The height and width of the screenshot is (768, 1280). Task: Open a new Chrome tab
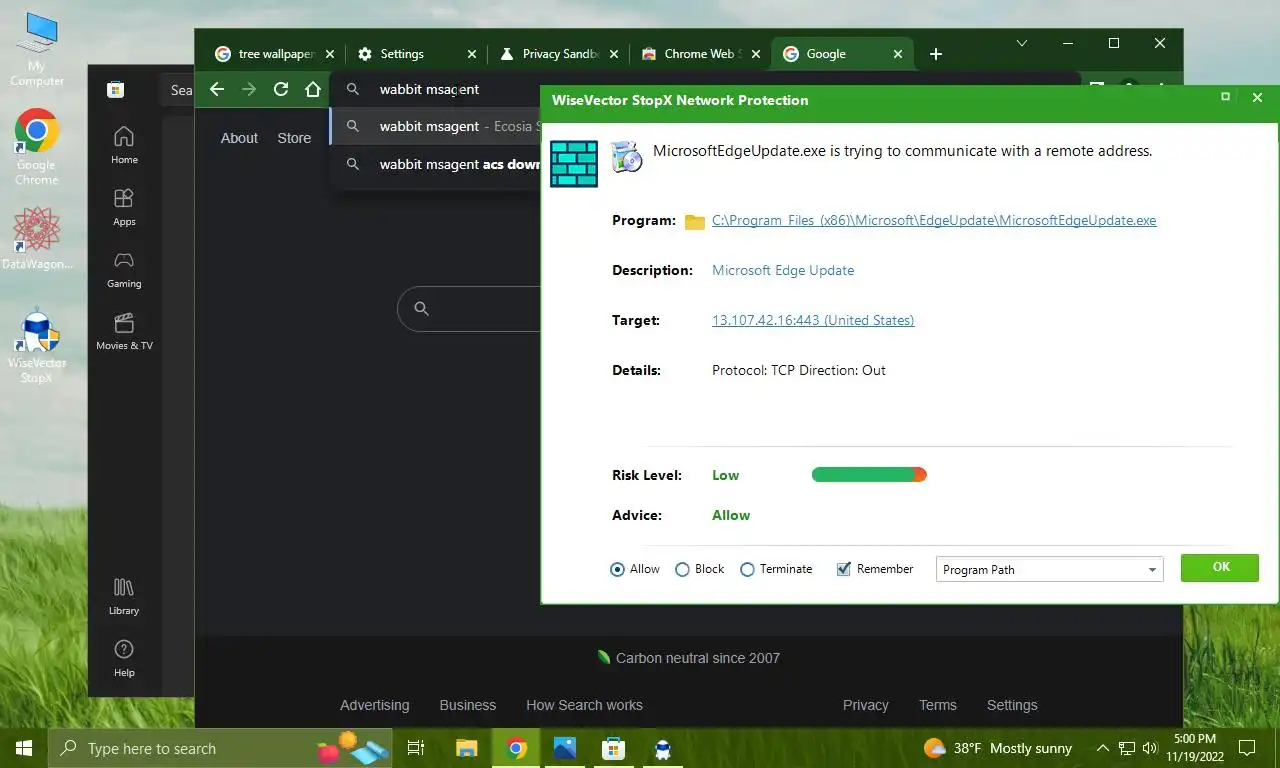pos(936,54)
